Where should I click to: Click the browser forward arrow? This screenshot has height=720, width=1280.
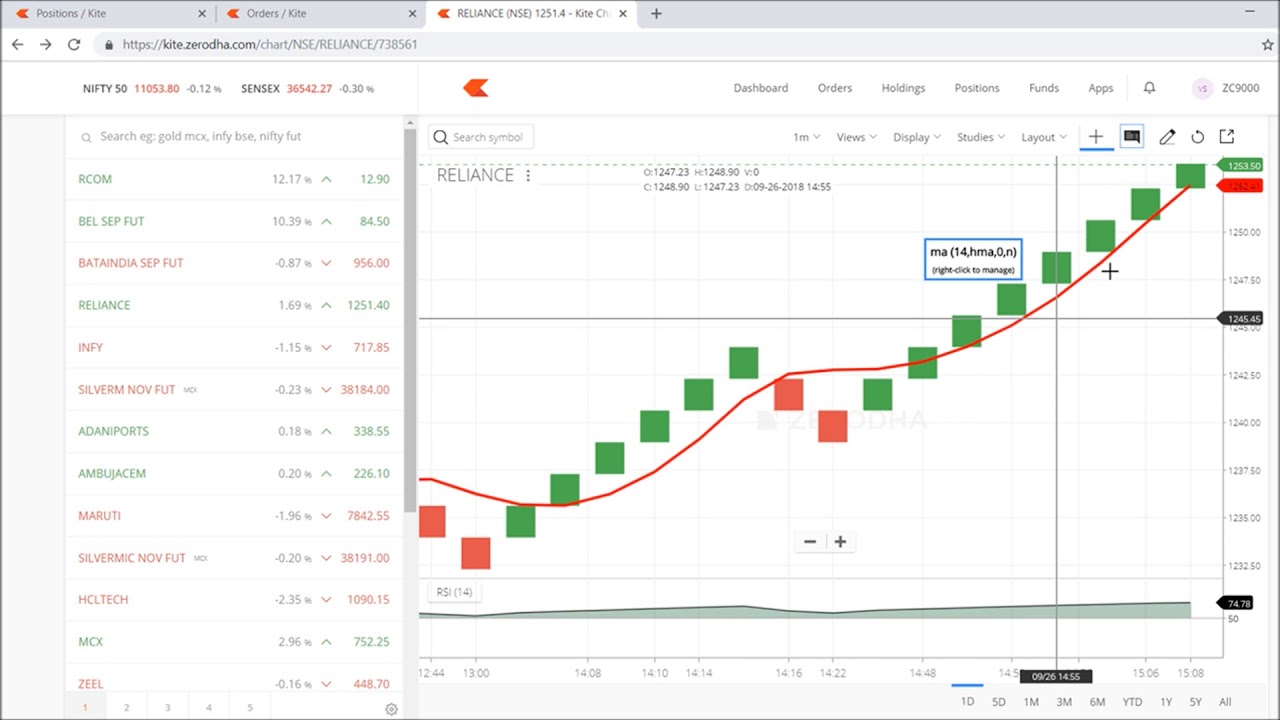[45, 45]
